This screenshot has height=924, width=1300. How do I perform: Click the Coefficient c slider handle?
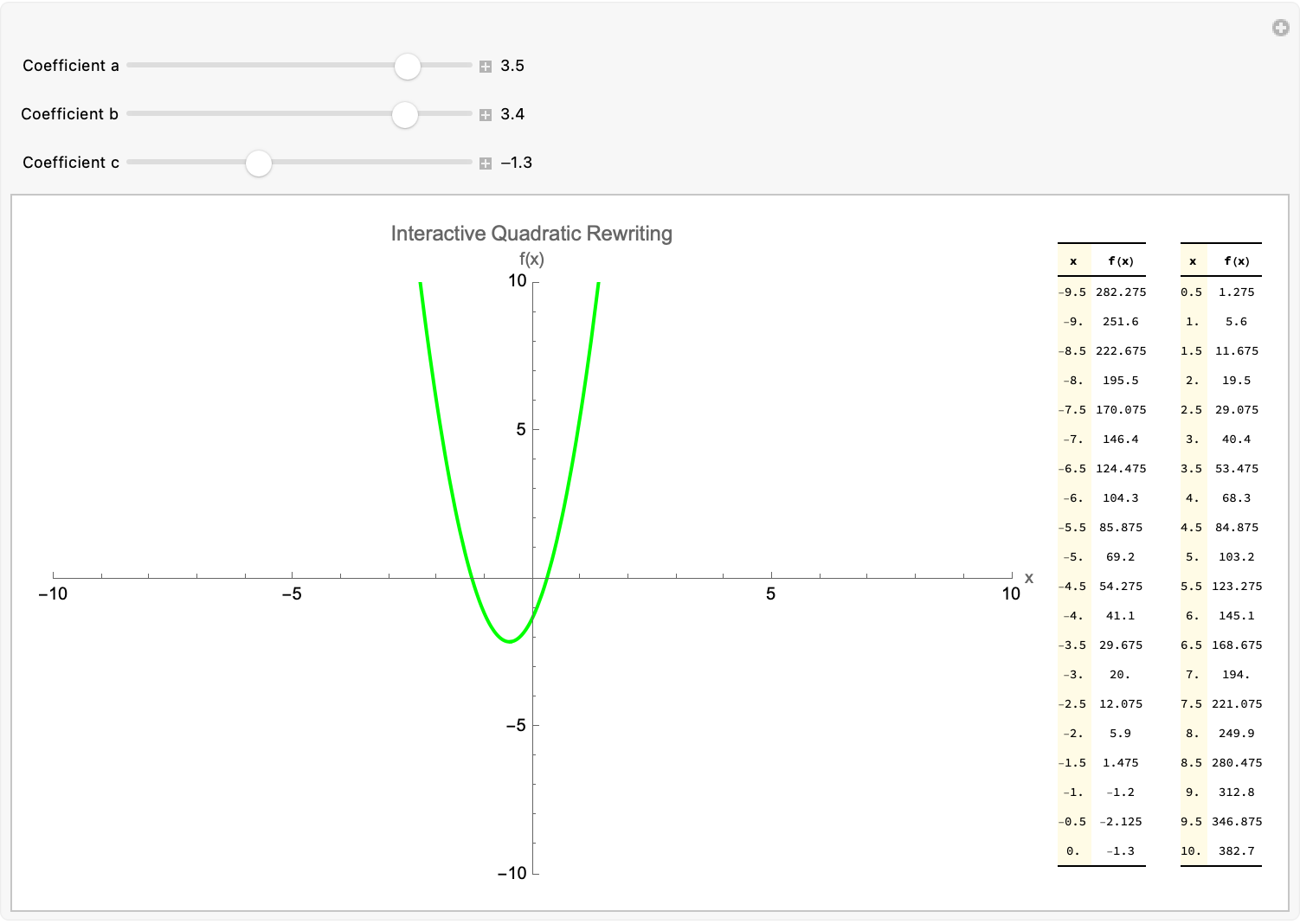258,163
